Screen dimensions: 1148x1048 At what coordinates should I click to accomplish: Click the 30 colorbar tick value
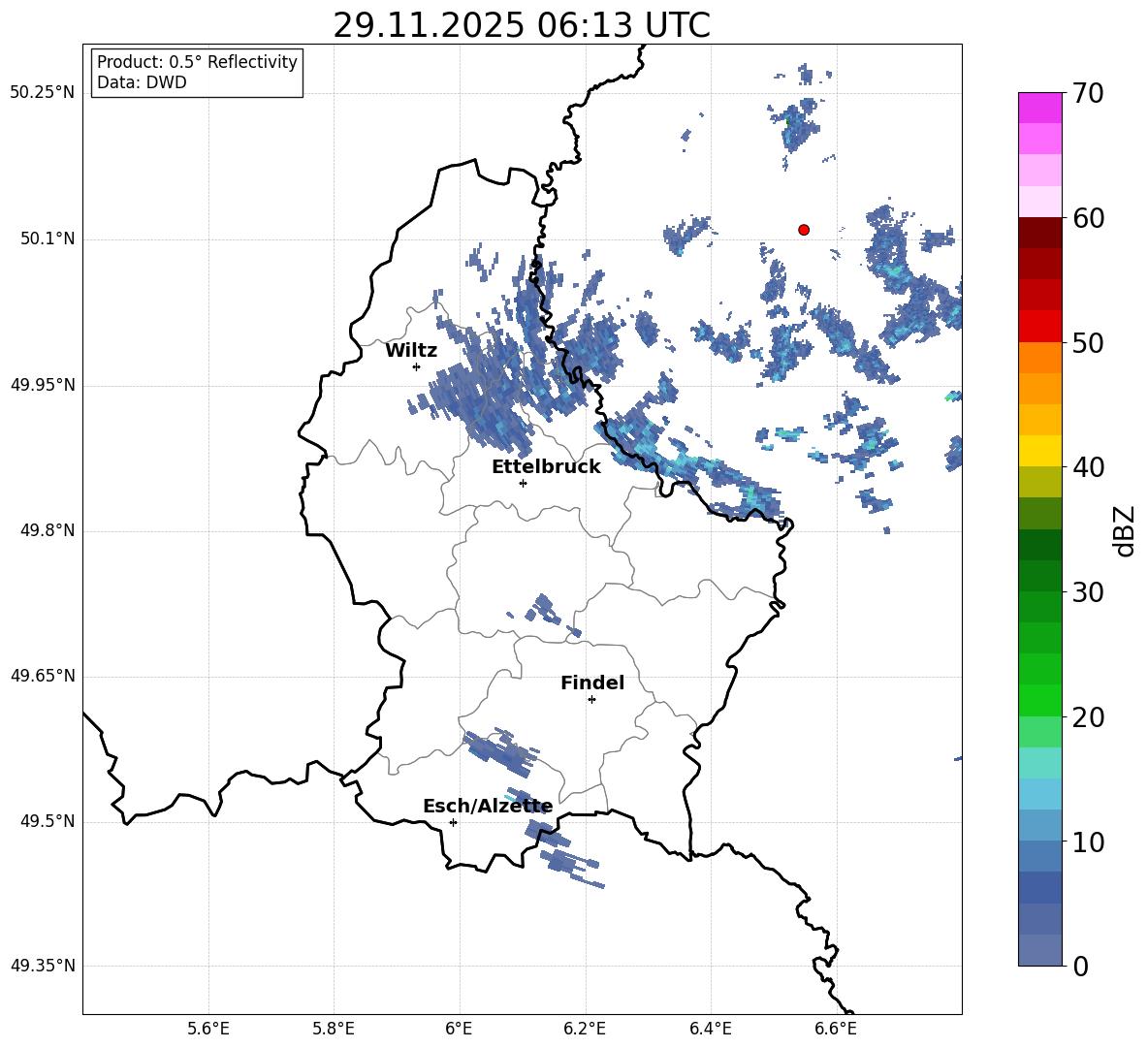point(1089,592)
